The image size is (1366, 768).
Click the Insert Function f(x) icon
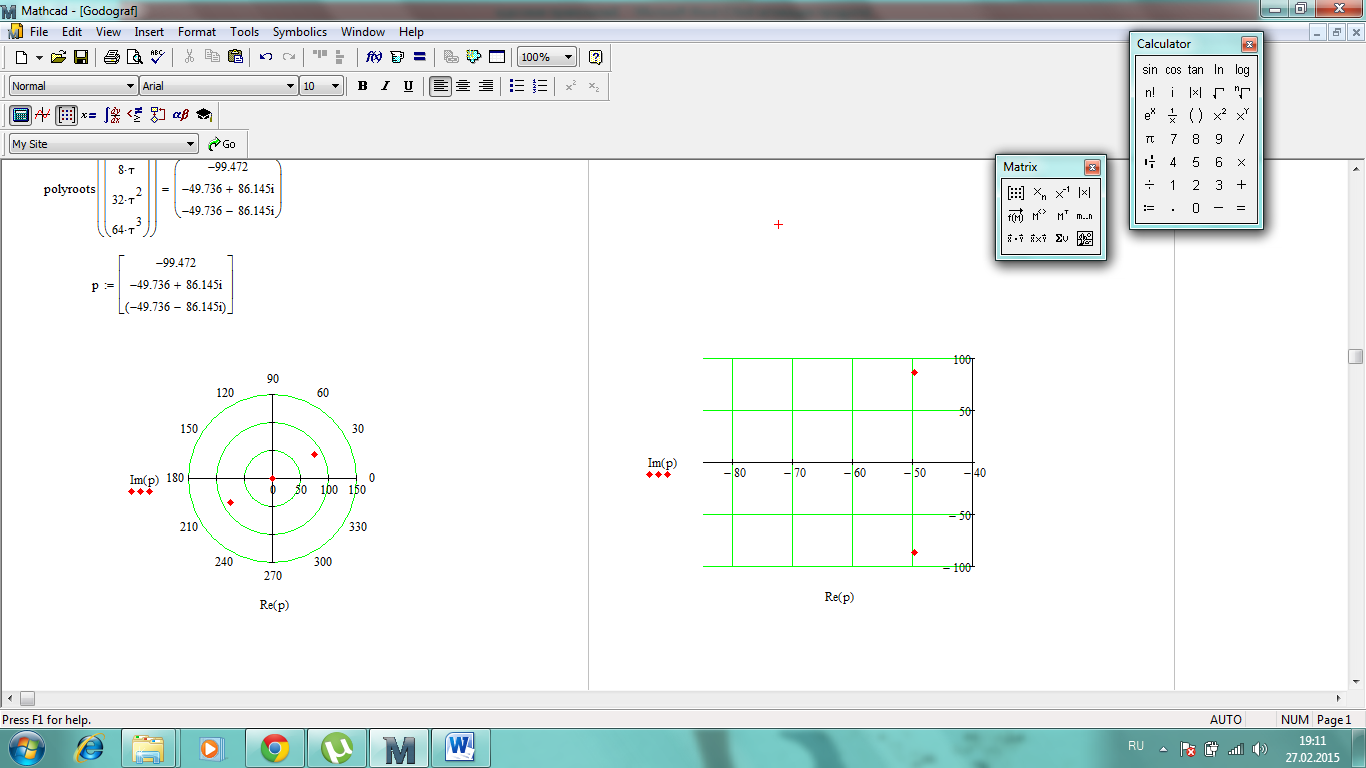(373, 57)
